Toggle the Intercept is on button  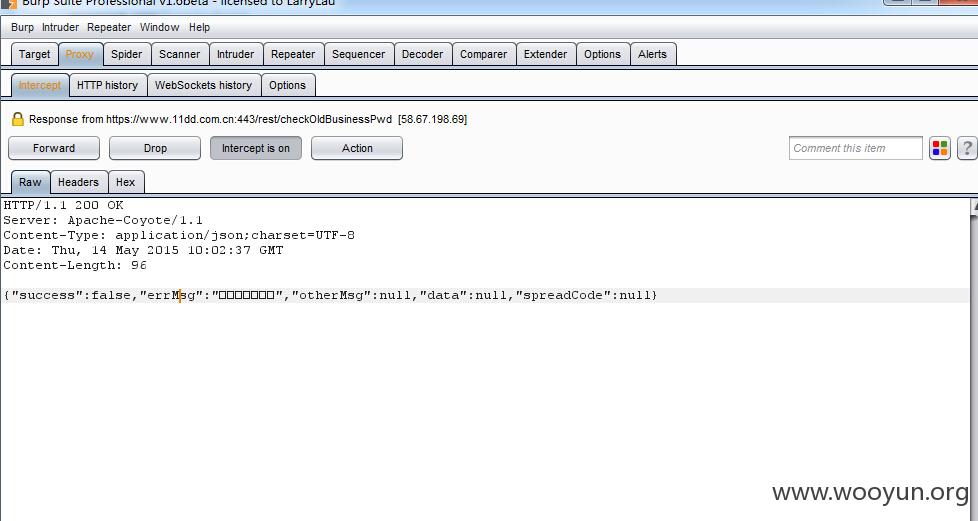[256, 149]
